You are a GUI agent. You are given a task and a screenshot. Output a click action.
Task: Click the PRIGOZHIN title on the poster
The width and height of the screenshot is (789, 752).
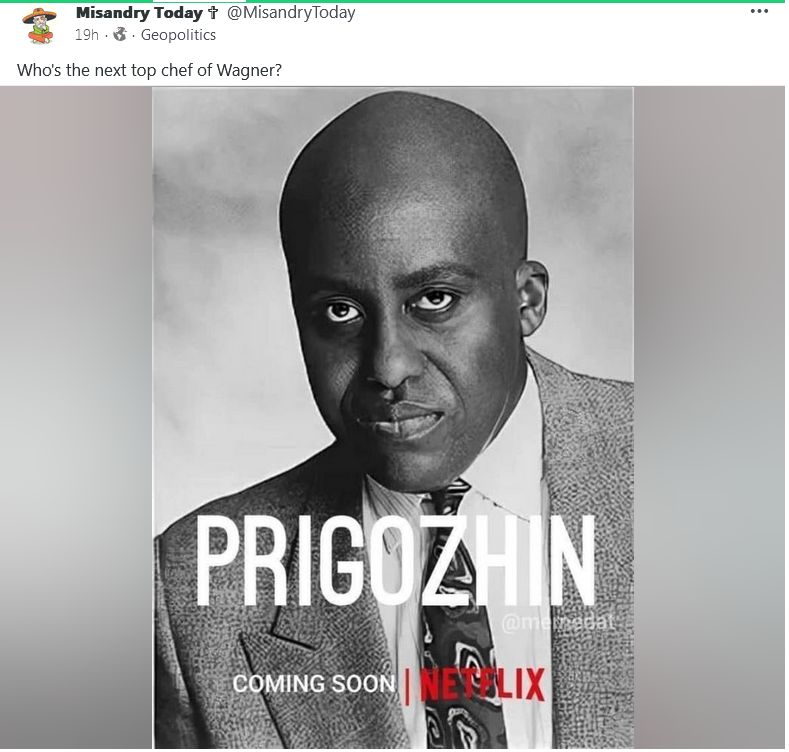(x=395, y=560)
